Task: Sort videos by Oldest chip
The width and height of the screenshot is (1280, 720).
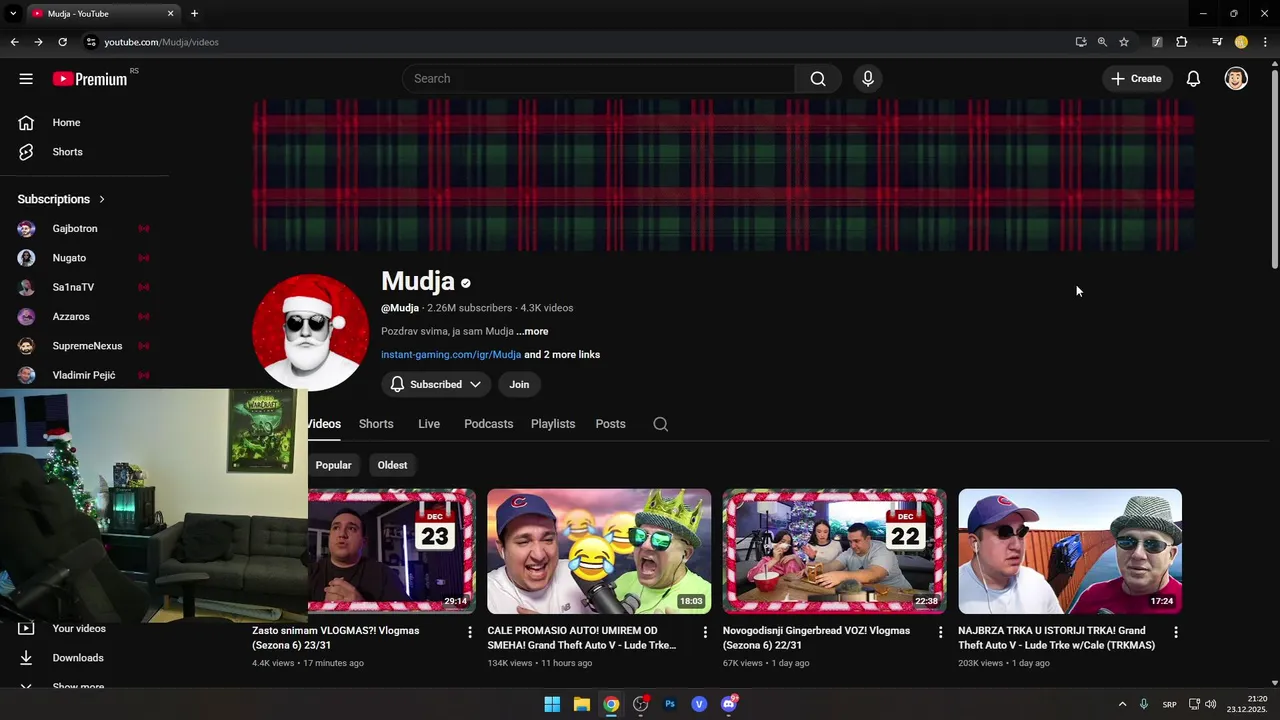Action: coord(392,465)
